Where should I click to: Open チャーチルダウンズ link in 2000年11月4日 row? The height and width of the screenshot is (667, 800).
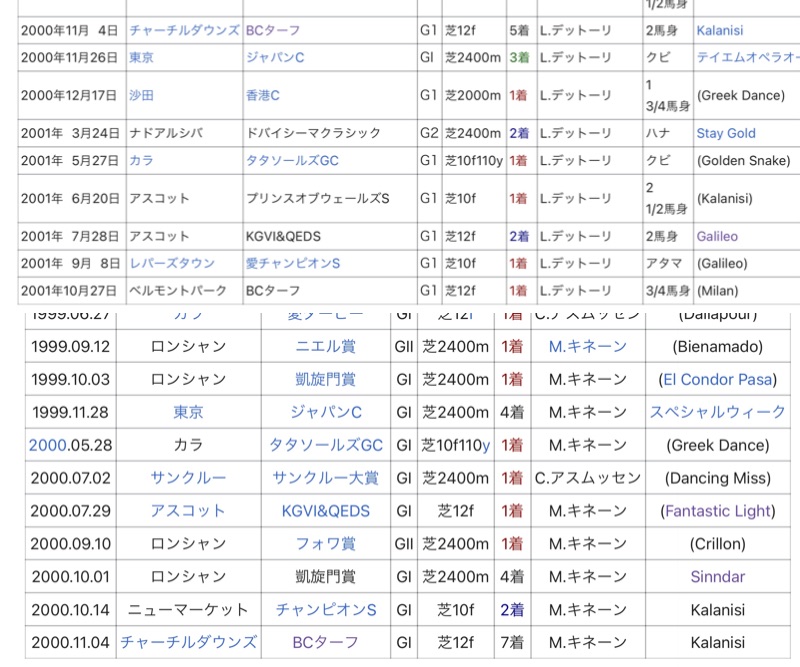tap(184, 30)
